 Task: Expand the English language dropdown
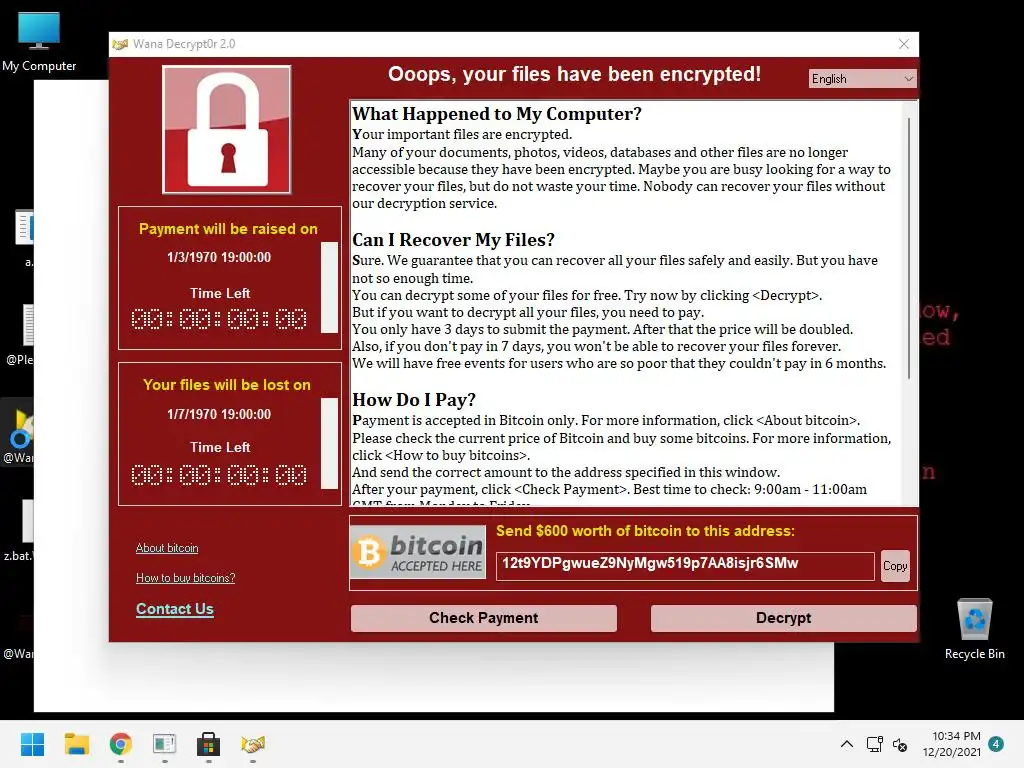tap(862, 78)
